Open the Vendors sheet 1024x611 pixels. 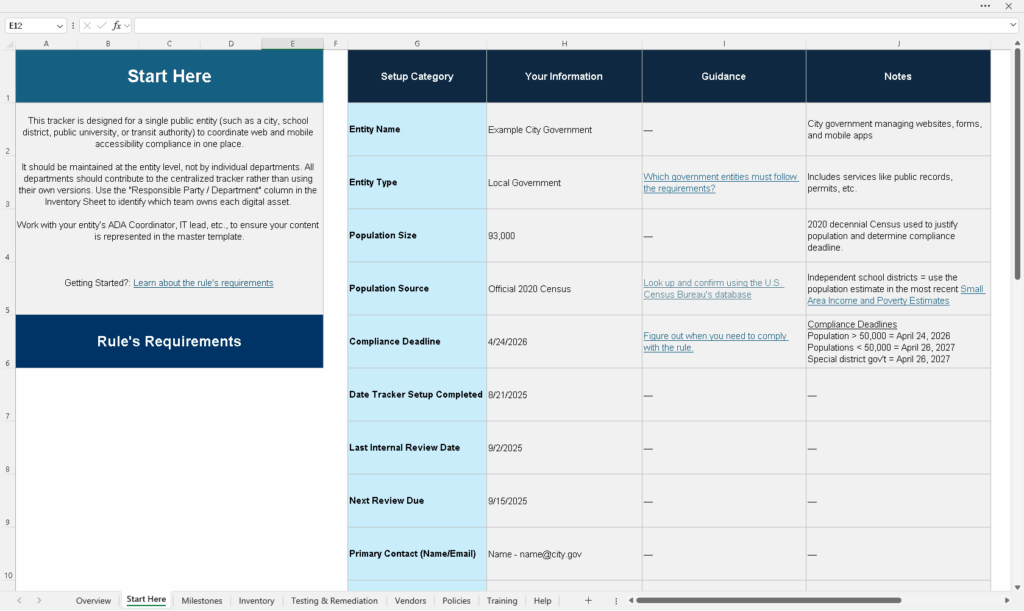pyautogui.click(x=410, y=601)
